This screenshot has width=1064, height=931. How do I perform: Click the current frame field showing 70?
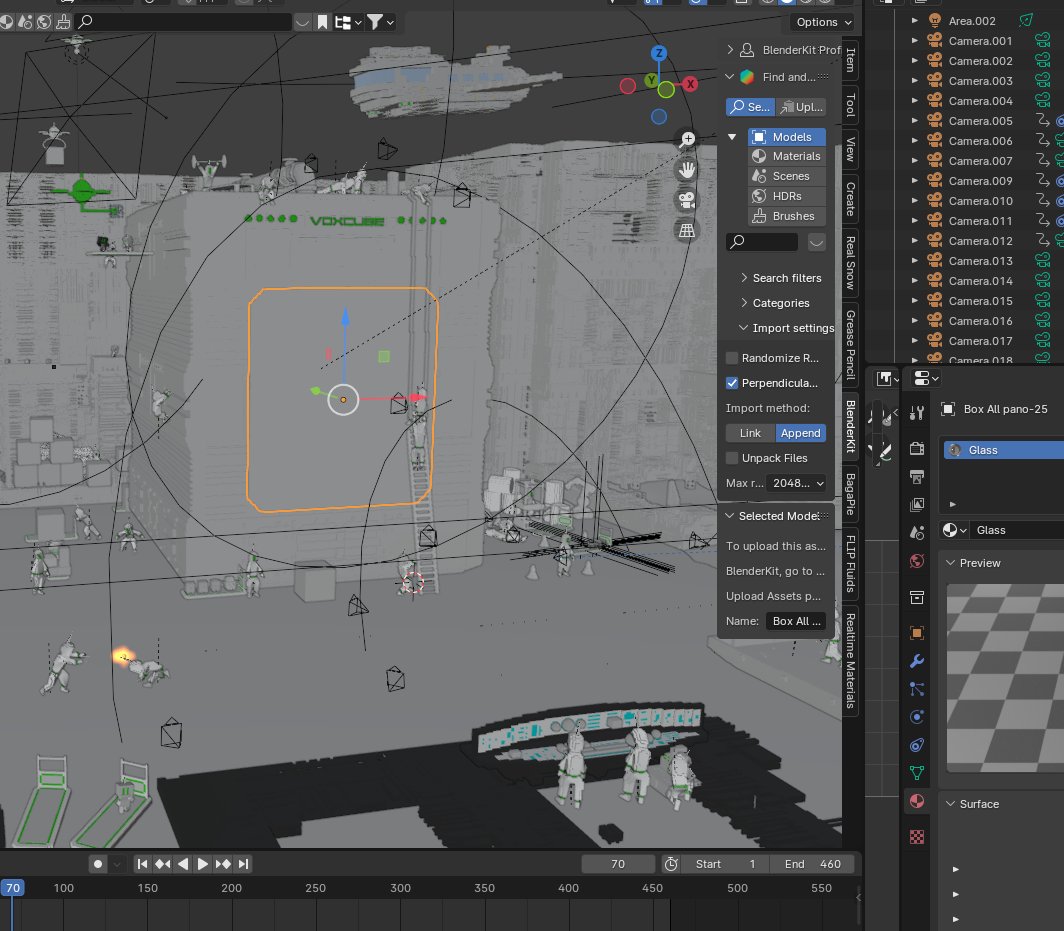618,864
